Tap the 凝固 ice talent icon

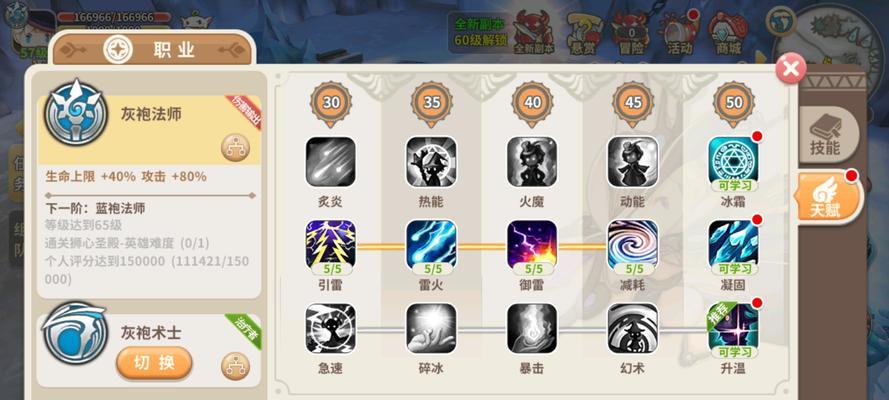point(734,245)
